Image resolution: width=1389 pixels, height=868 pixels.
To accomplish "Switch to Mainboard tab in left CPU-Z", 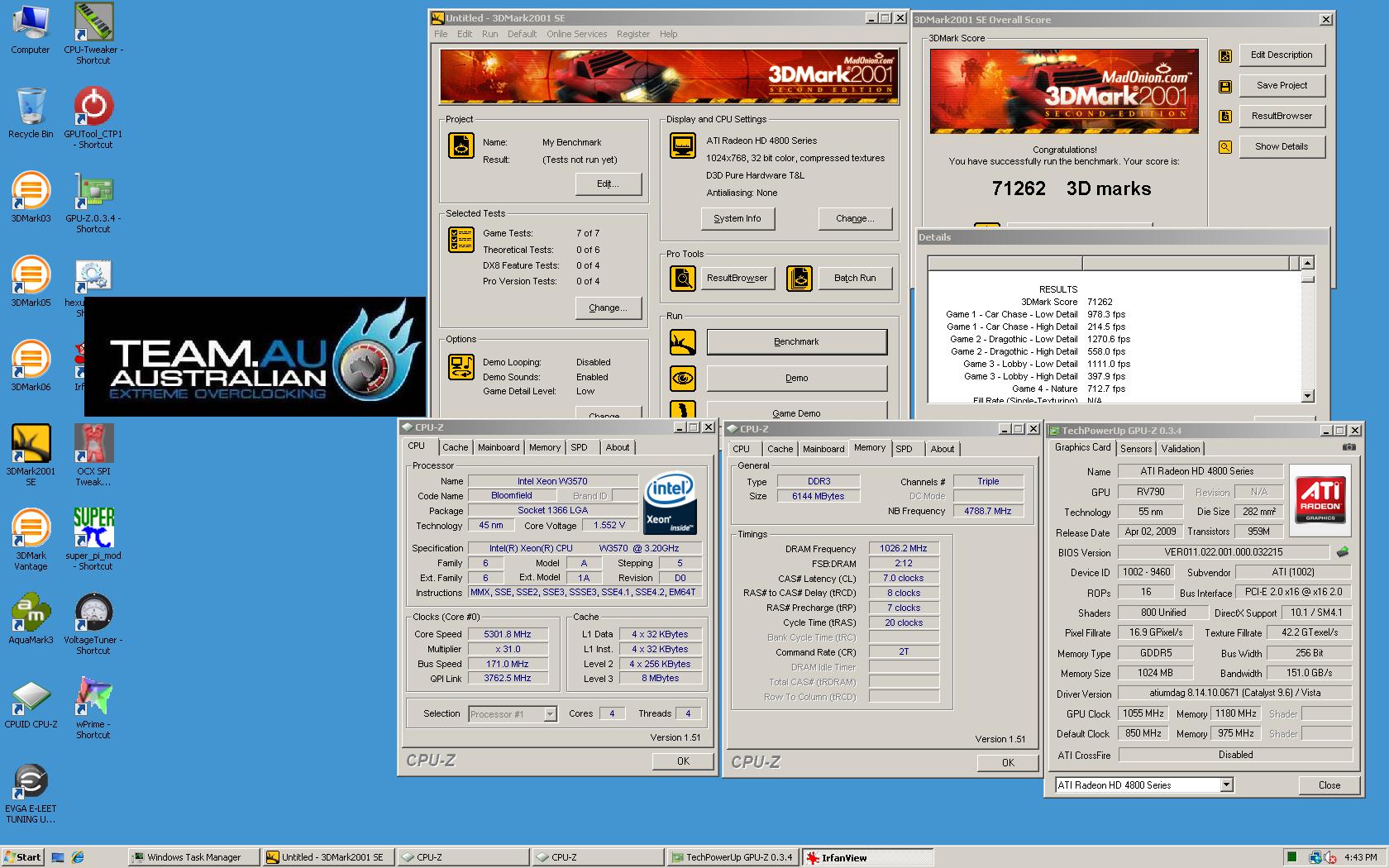I will [499, 447].
